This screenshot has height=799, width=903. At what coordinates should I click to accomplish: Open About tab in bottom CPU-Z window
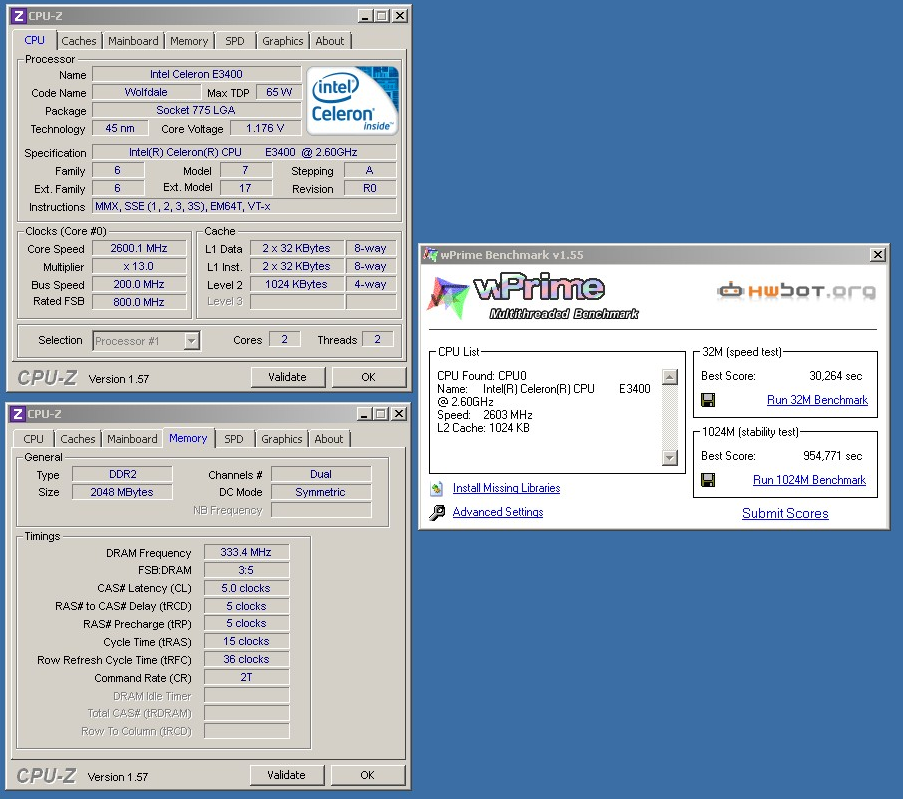[x=328, y=439]
